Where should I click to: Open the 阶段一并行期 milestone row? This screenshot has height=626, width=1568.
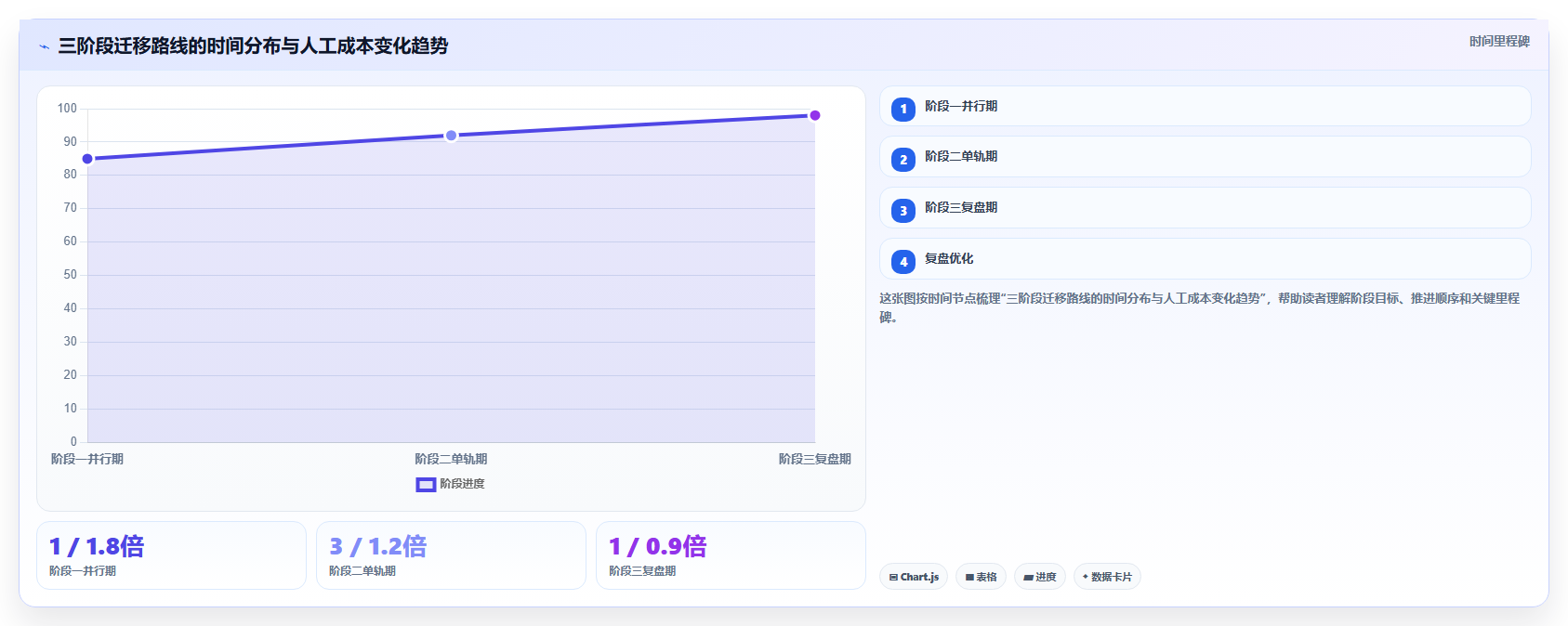(x=1205, y=106)
